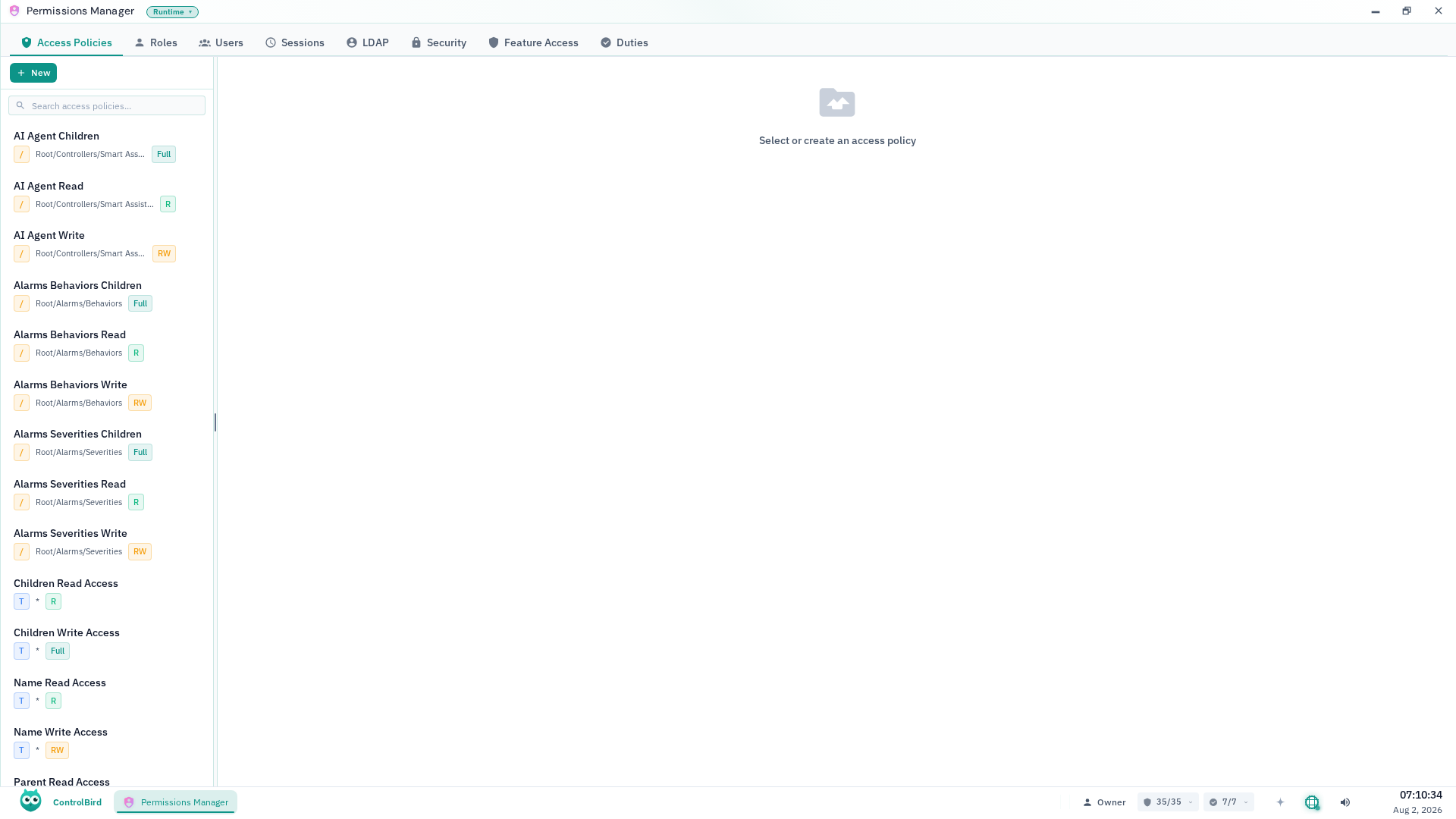Click the T type icon under Name Write Access
1456x819 pixels.
pyautogui.click(x=21, y=751)
